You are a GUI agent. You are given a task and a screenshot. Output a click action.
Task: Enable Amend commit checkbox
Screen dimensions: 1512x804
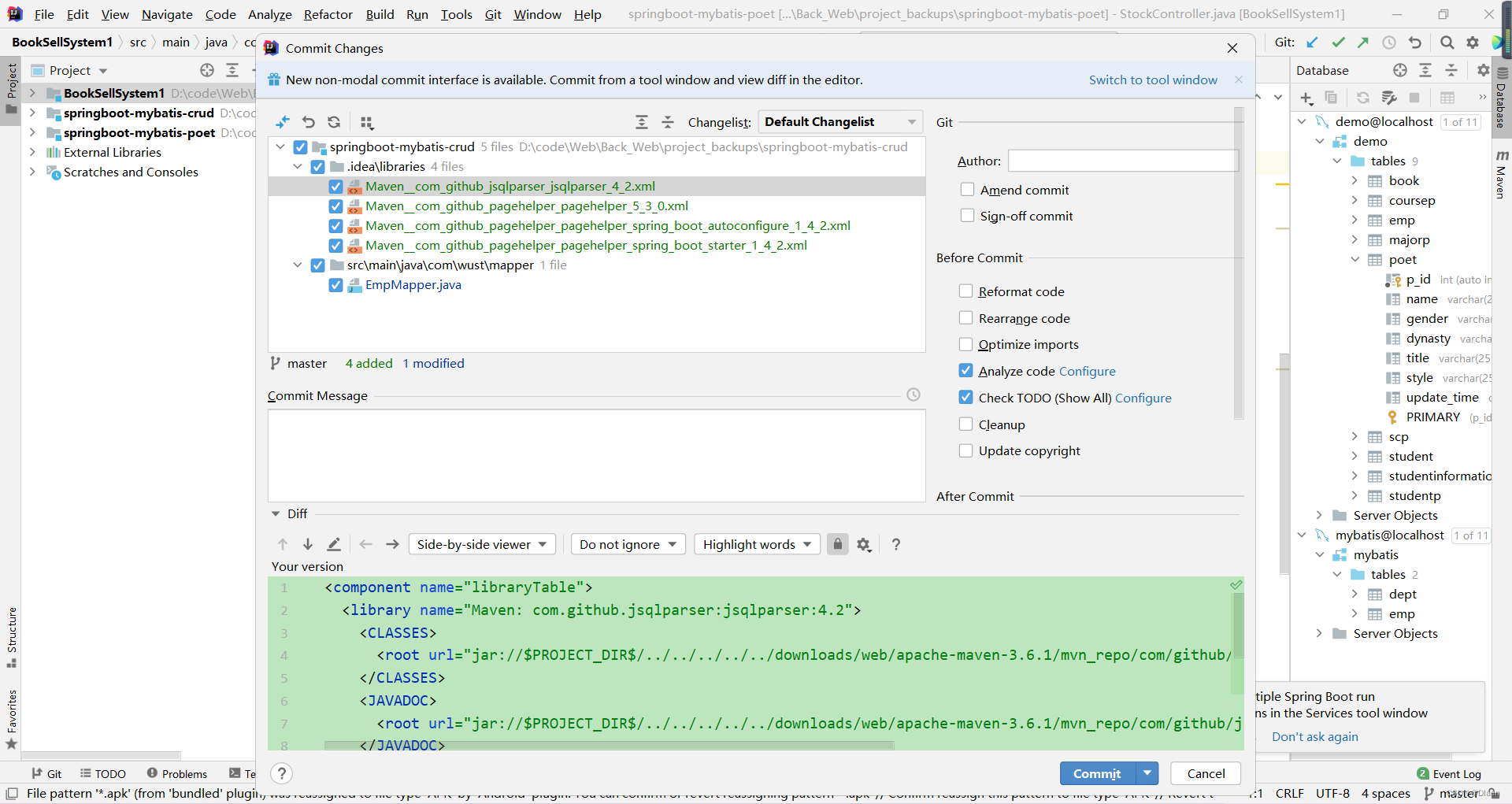coord(967,190)
